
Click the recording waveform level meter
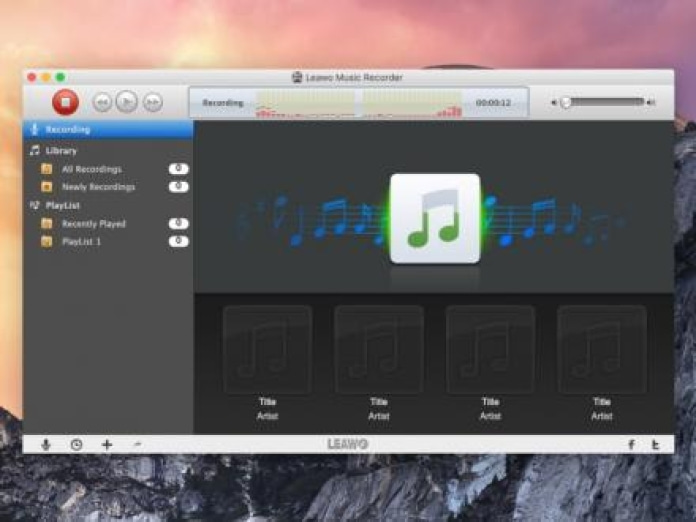point(359,103)
